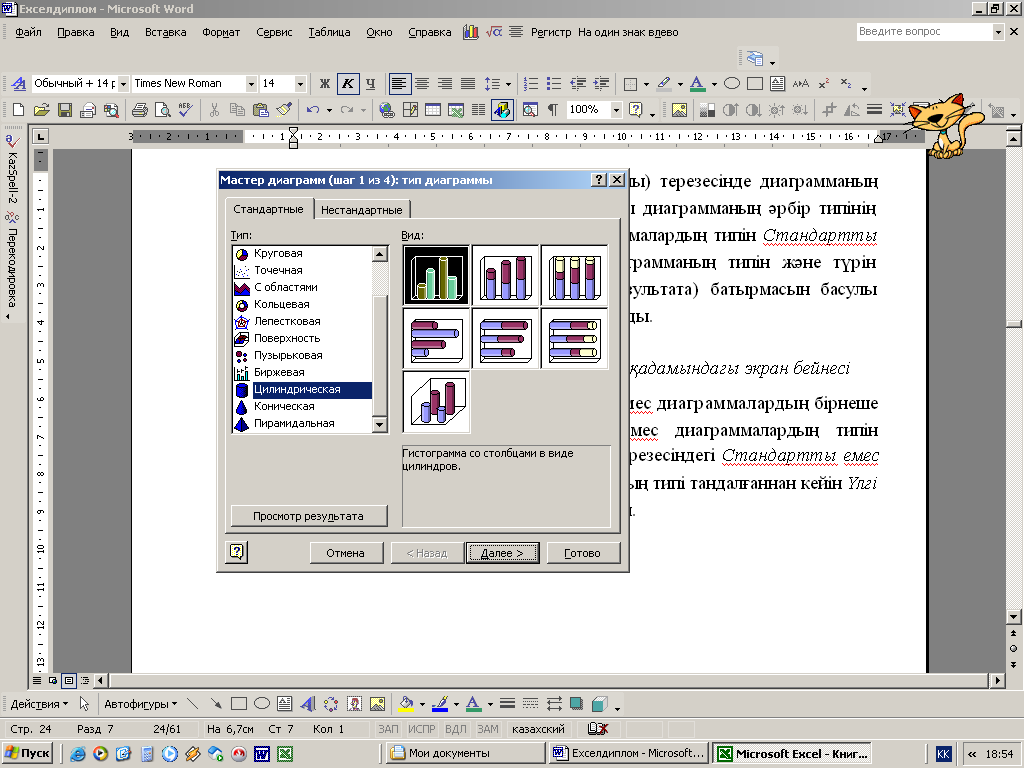
Task: Run spelling check (ABC icon)
Action: point(185,110)
